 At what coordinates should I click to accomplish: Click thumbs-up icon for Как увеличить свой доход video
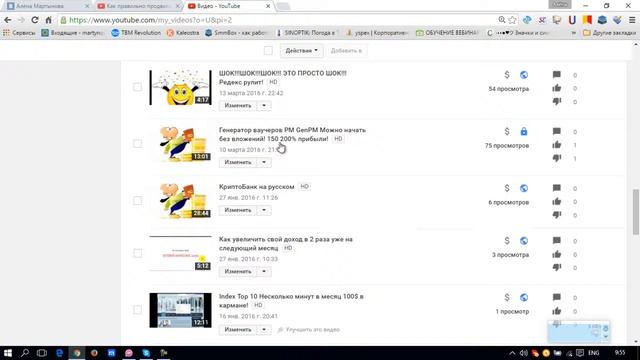point(556,254)
